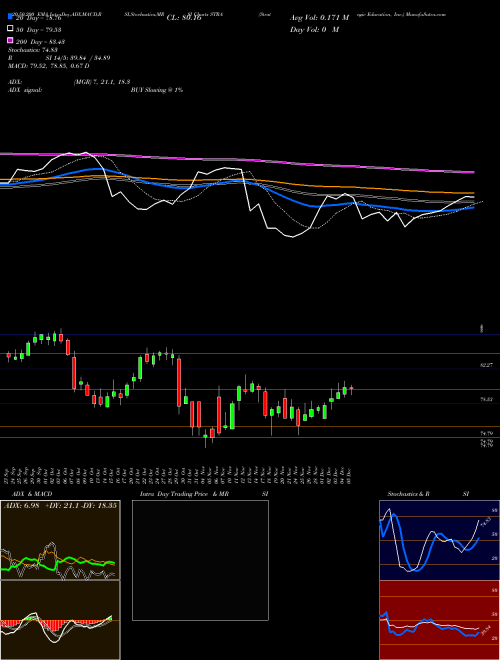
Task: Click the 78.53 price axis label
Action: click(x=487, y=399)
